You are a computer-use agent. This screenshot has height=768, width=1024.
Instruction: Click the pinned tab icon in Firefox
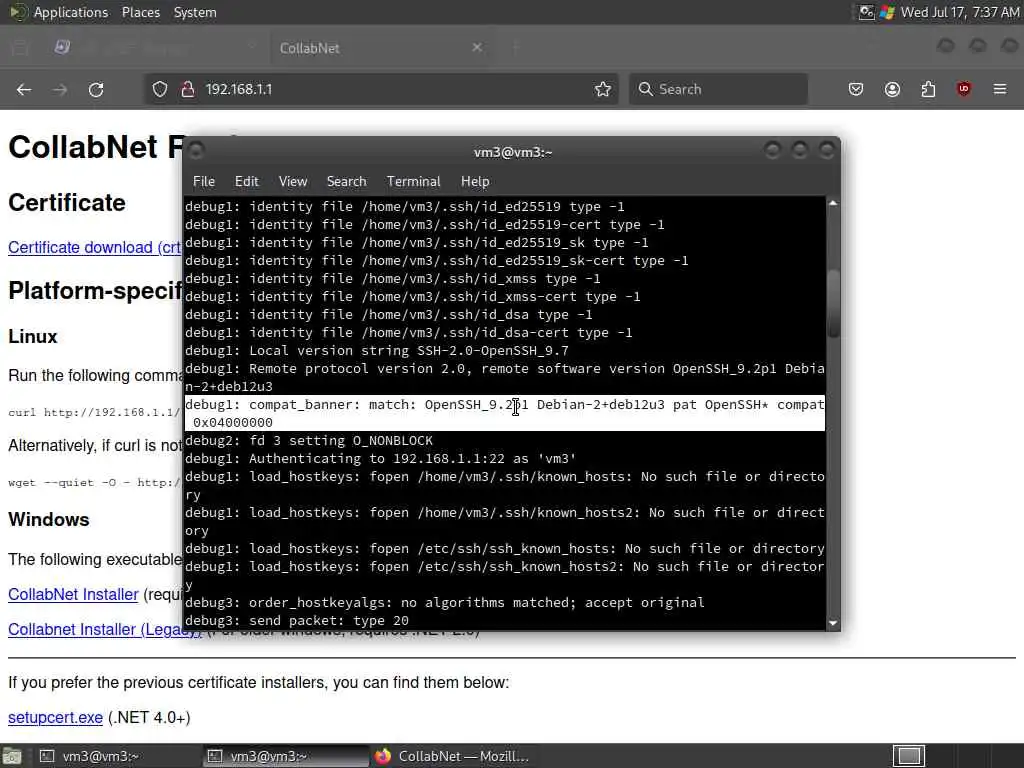coord(62,47)
